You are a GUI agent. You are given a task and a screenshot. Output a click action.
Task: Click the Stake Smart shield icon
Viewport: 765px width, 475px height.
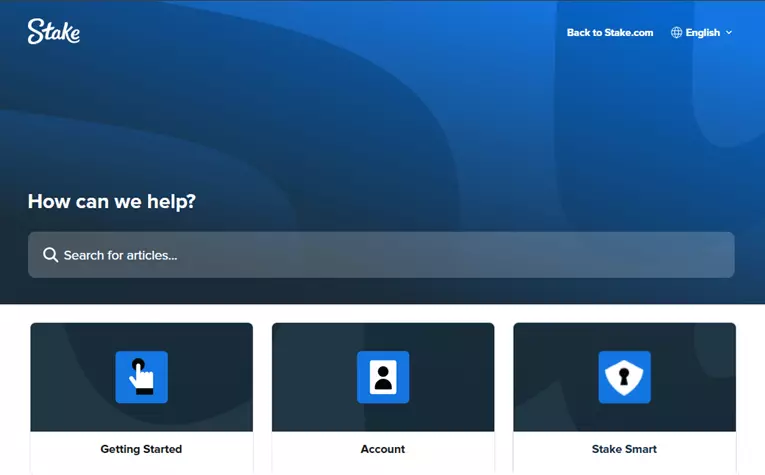(x=624, y=377)
